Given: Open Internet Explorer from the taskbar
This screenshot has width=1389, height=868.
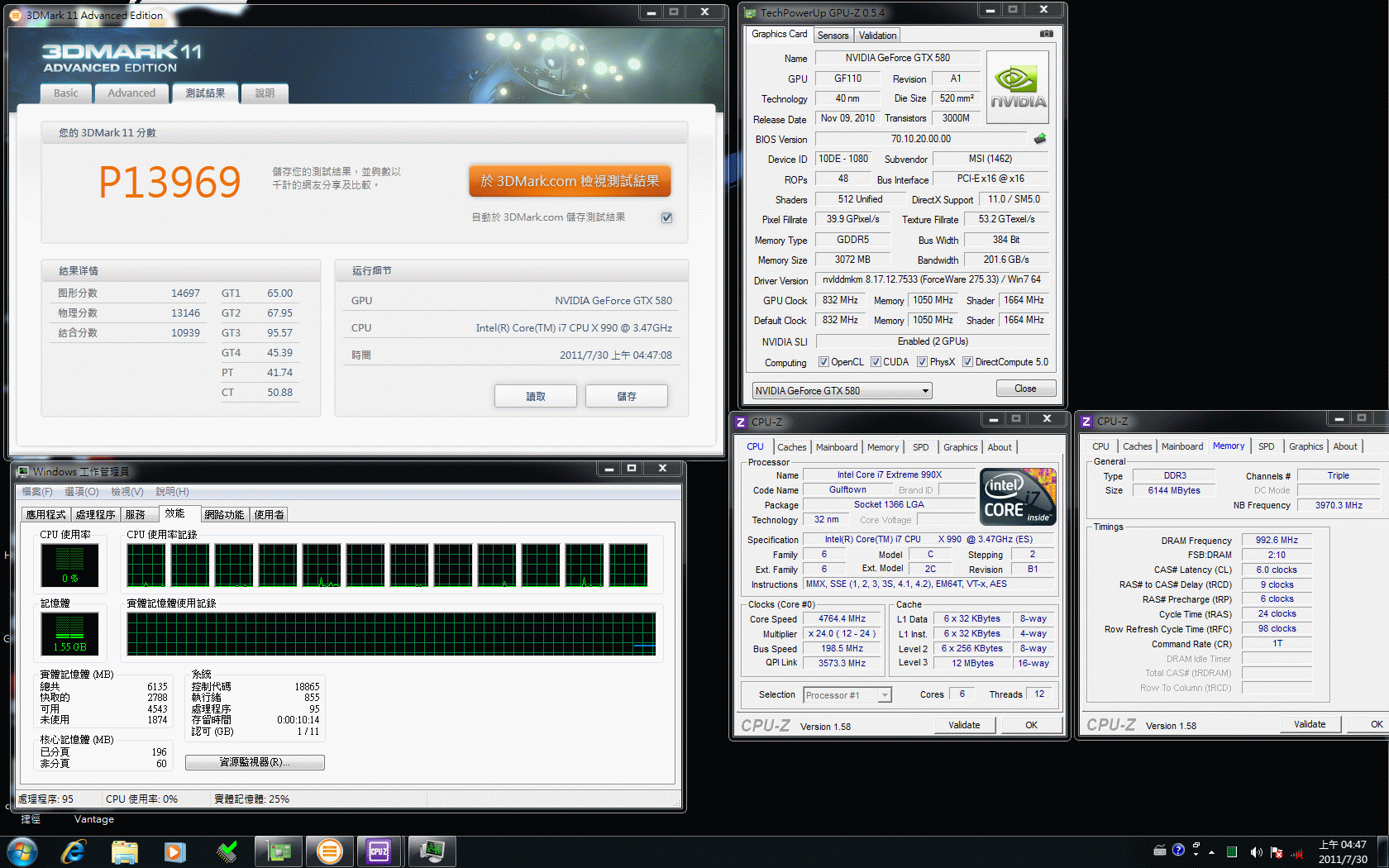Looking at the screenshot, I should (74, 851).
